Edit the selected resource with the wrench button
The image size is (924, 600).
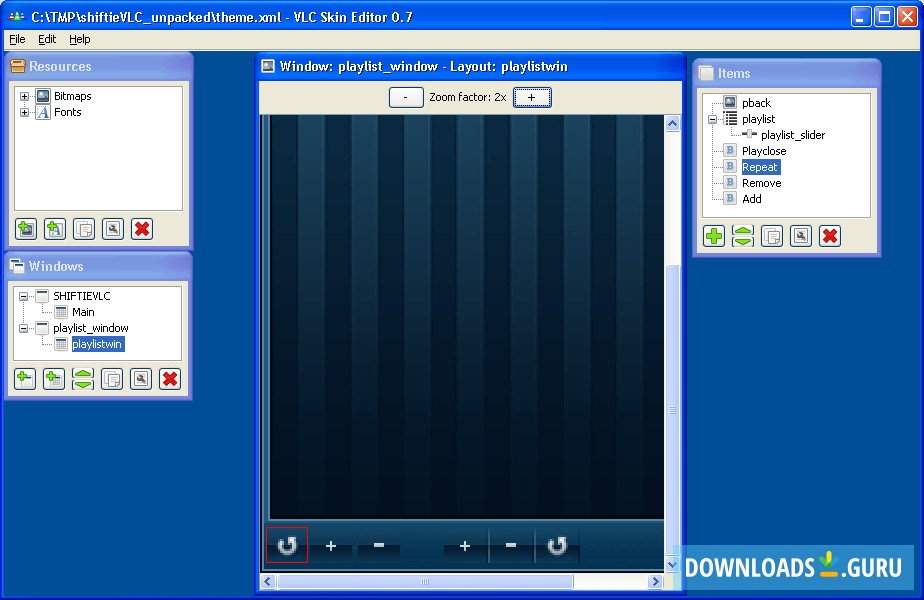click(113, 229)
